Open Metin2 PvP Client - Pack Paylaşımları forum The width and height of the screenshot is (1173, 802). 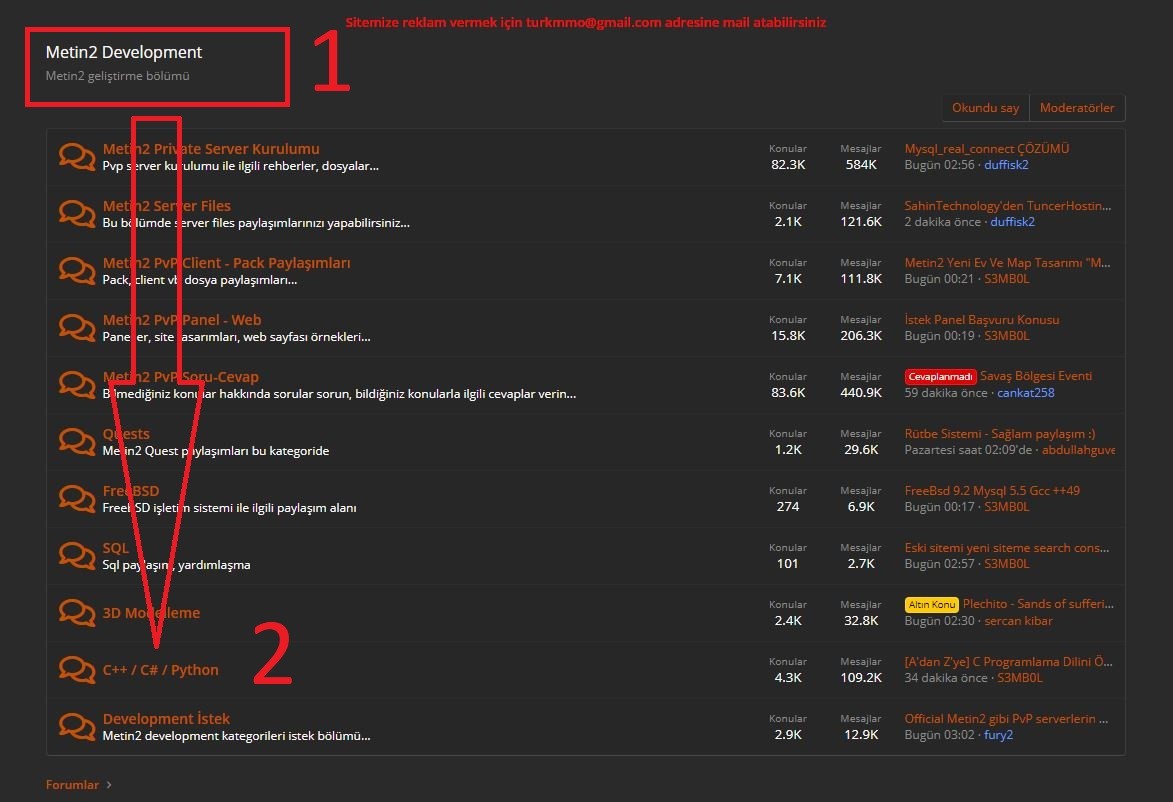pyautogui.click(x=227, y=263)
